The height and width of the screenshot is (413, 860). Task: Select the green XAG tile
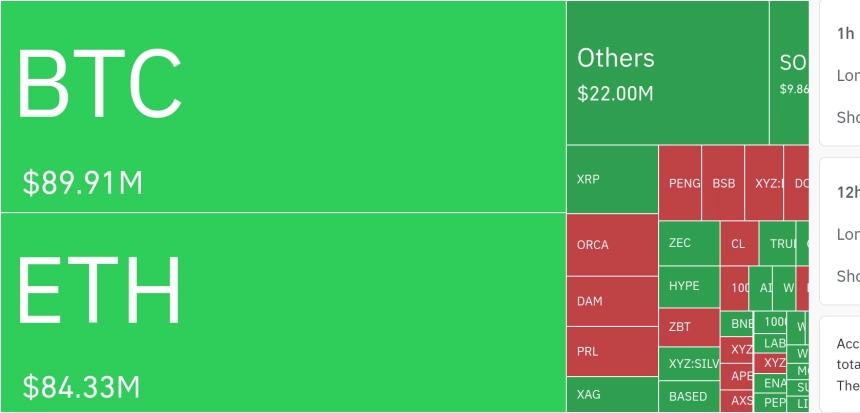(x=612, y=394)
